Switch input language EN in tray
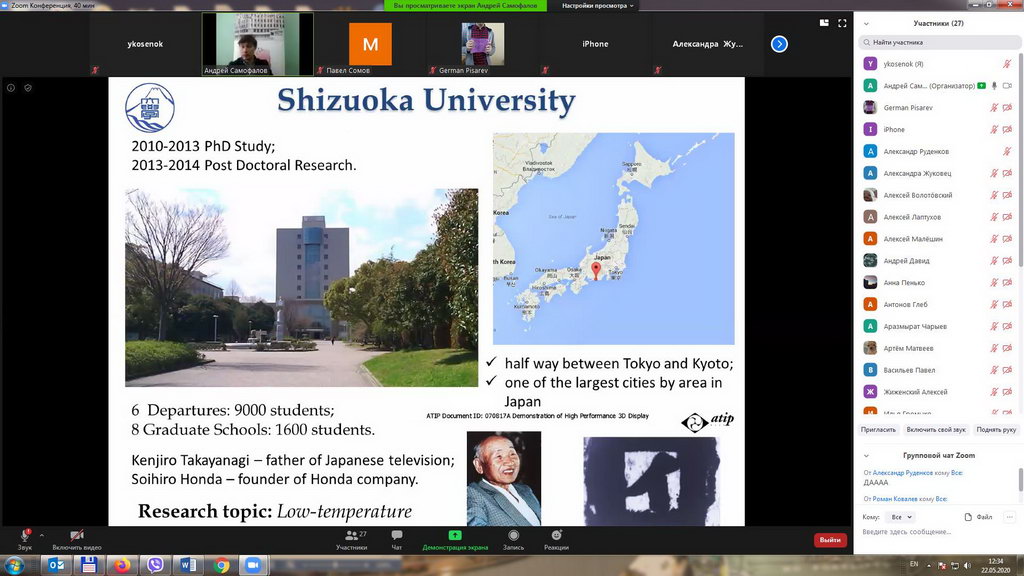The height and width of the screenshot is (576, 1024). point(914,564)
